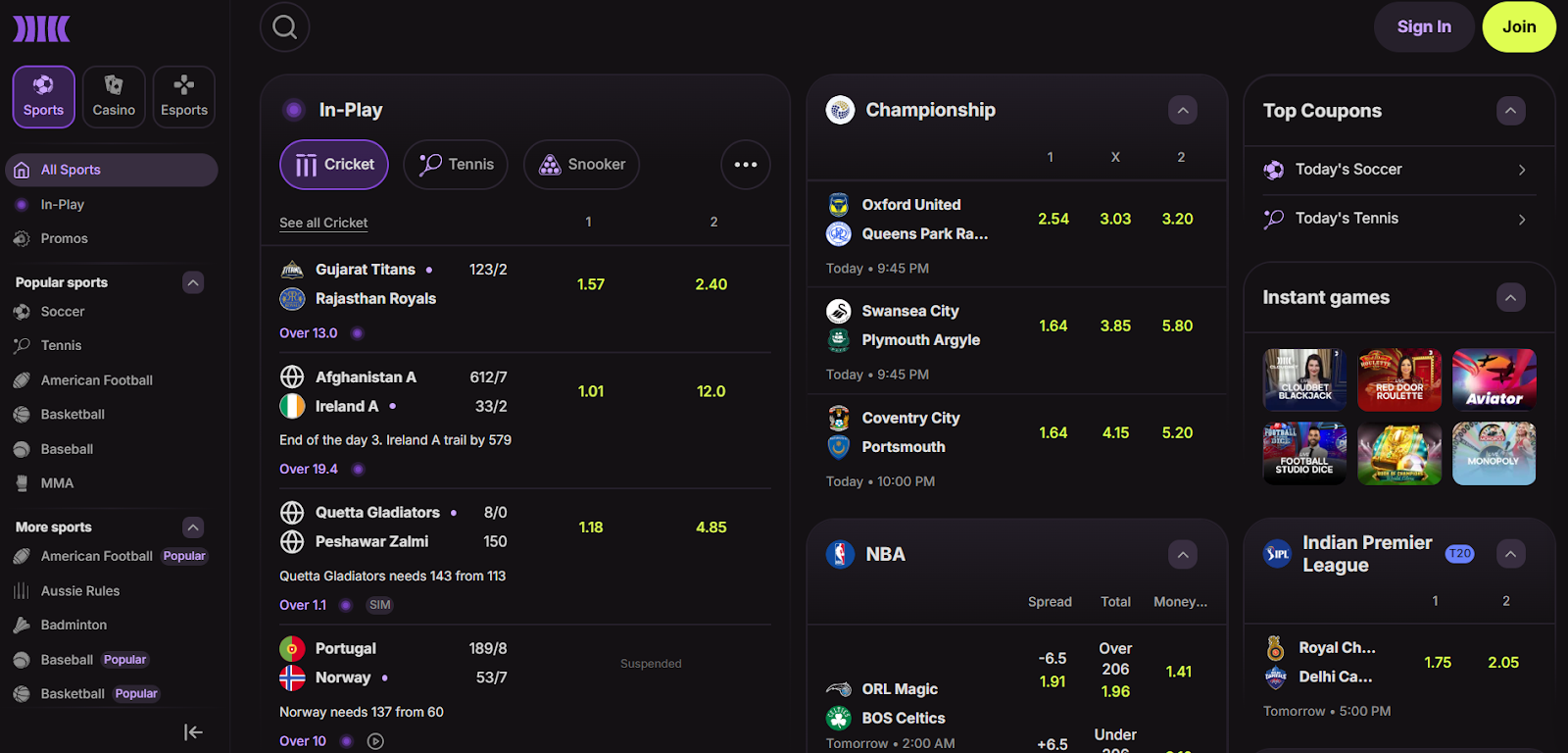1568x753 pixels.
Task: Collapse the NBA panel
Action: click(1183, 554)
